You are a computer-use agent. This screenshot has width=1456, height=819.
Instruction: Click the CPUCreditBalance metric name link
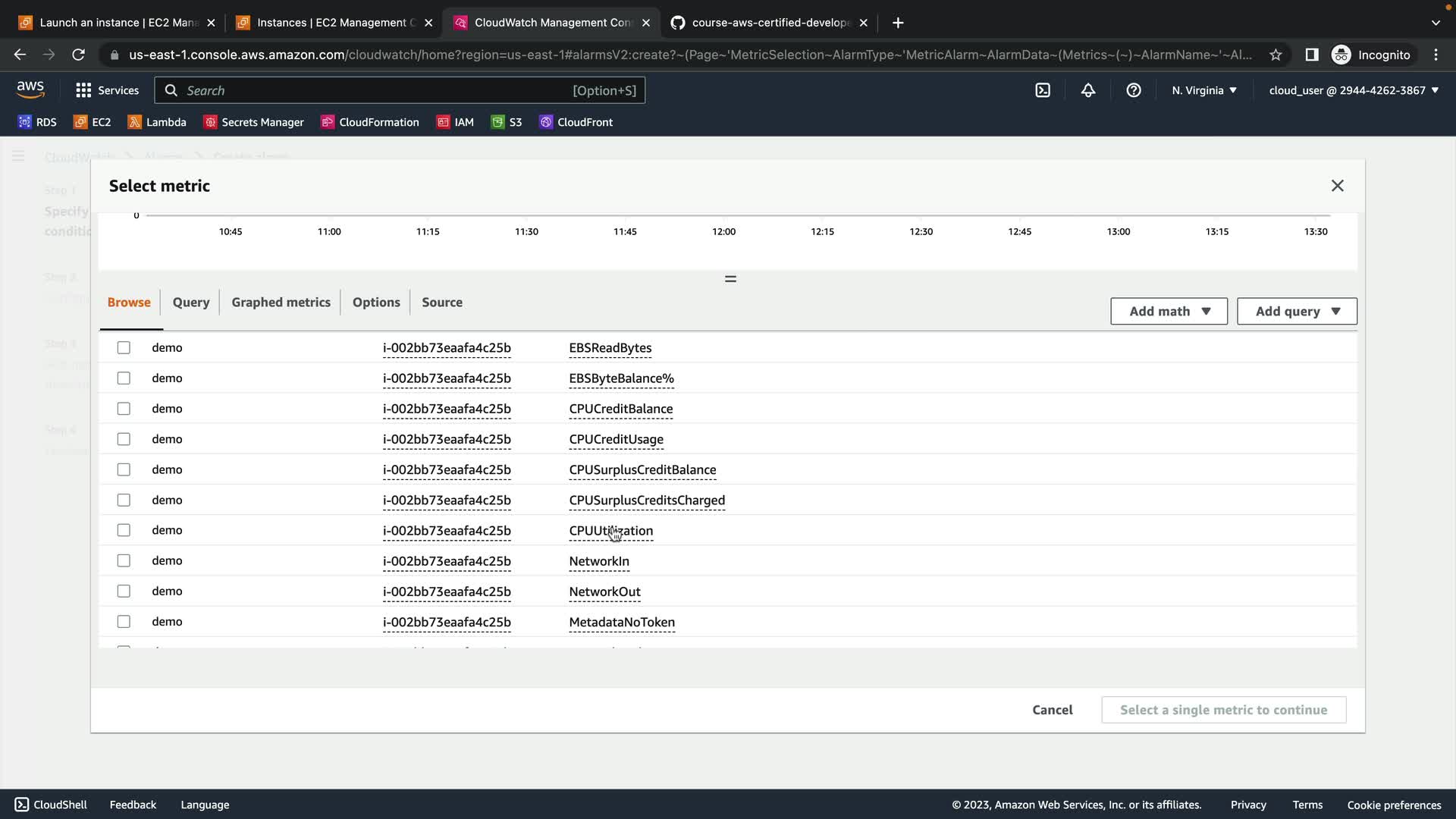point(620,409)
